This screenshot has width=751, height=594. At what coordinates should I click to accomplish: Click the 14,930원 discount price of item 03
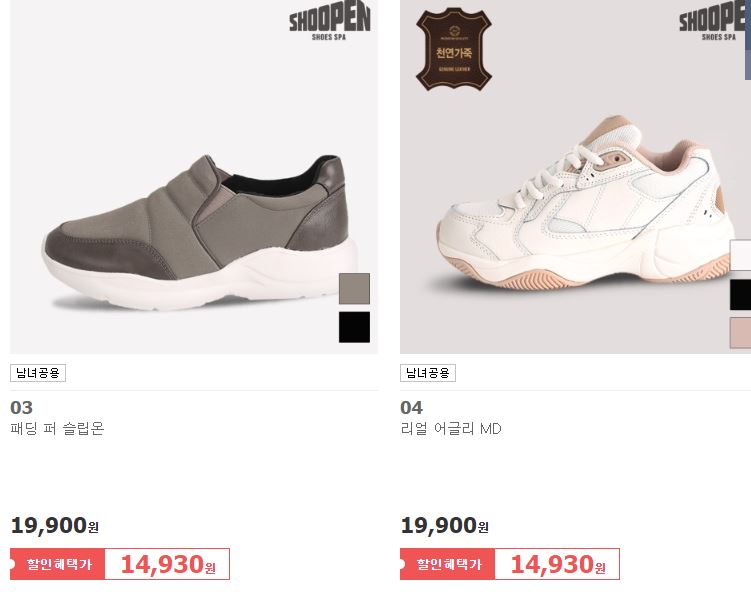point(168,564)
